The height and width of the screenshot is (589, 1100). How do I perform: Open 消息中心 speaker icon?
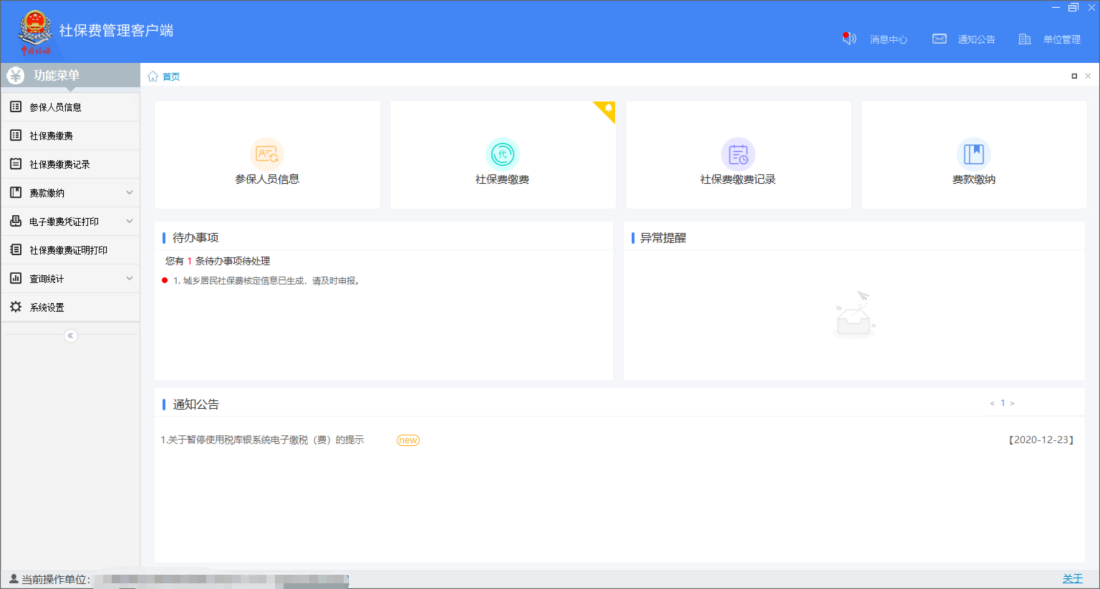851,39
